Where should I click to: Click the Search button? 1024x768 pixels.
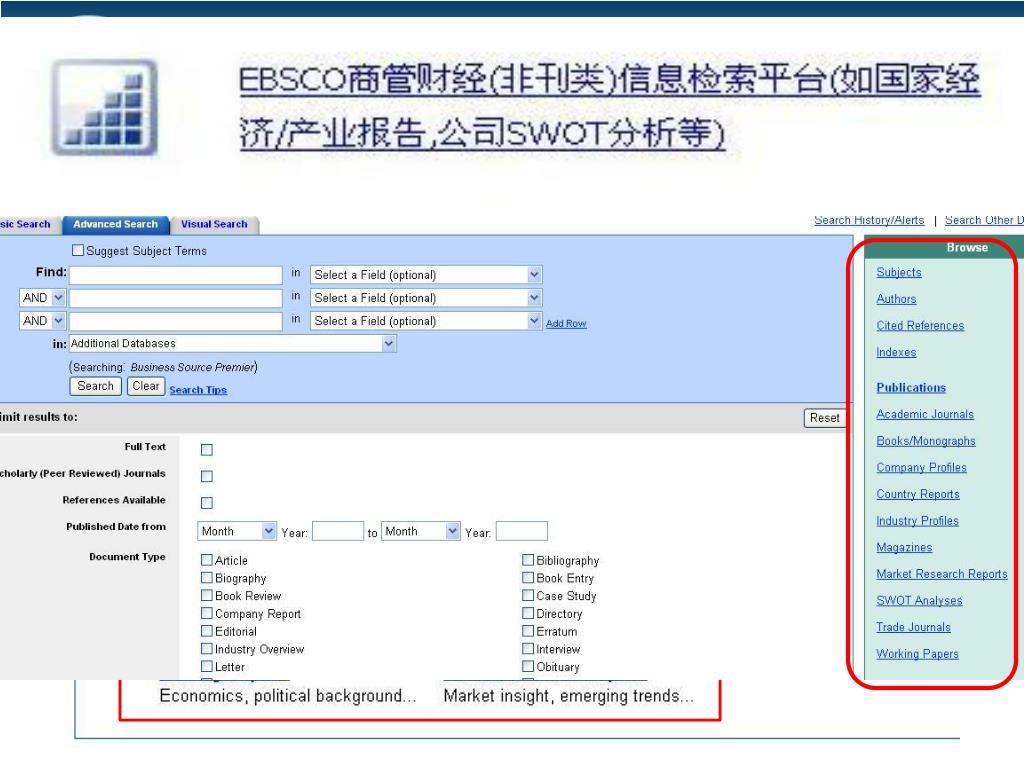[95, 386]
